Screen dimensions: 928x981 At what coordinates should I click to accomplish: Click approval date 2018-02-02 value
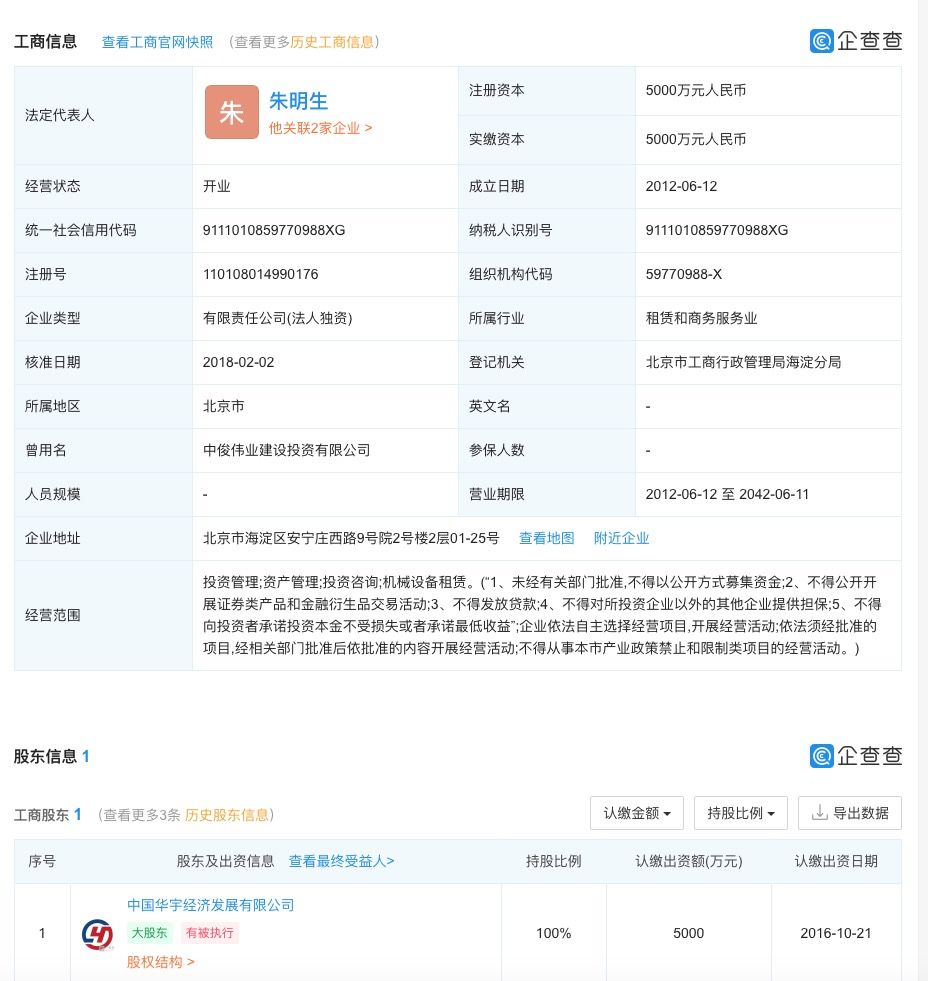click(238, 362)
